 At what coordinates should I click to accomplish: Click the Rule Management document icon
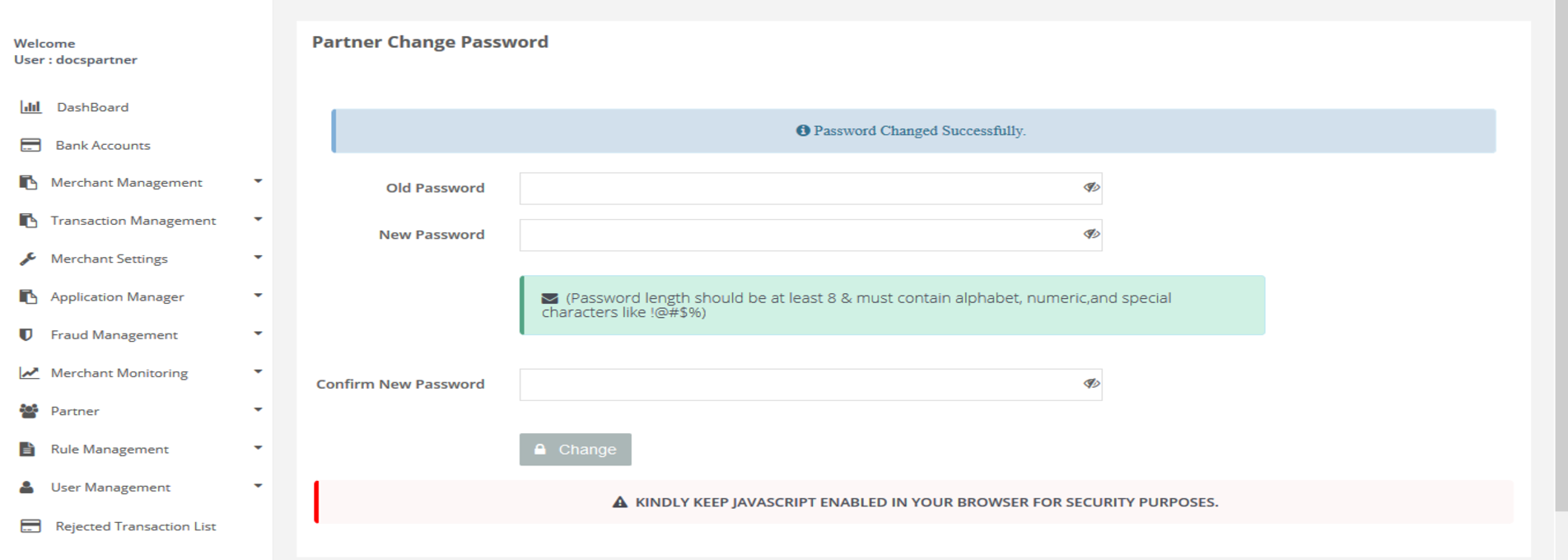(x=27, y=449)
